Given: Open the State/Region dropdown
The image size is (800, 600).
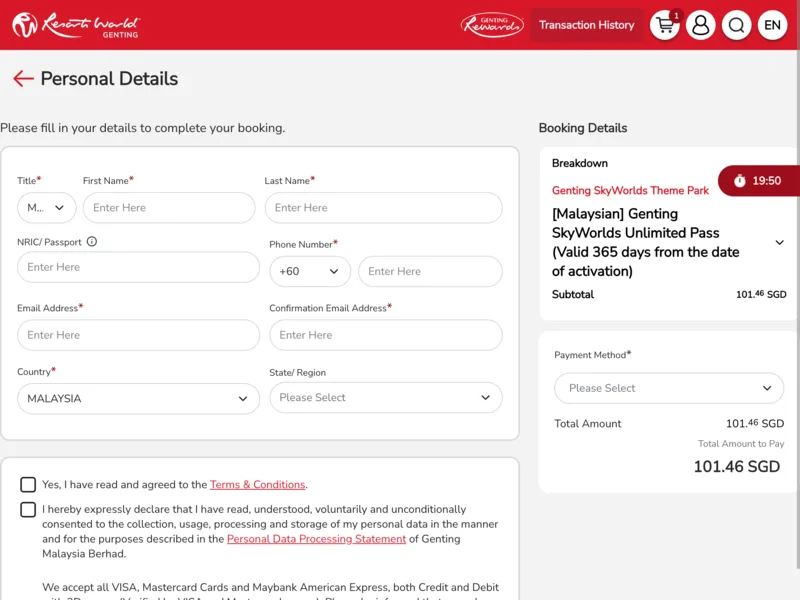Looking at the screenshot, I should (x=386, y=397).
